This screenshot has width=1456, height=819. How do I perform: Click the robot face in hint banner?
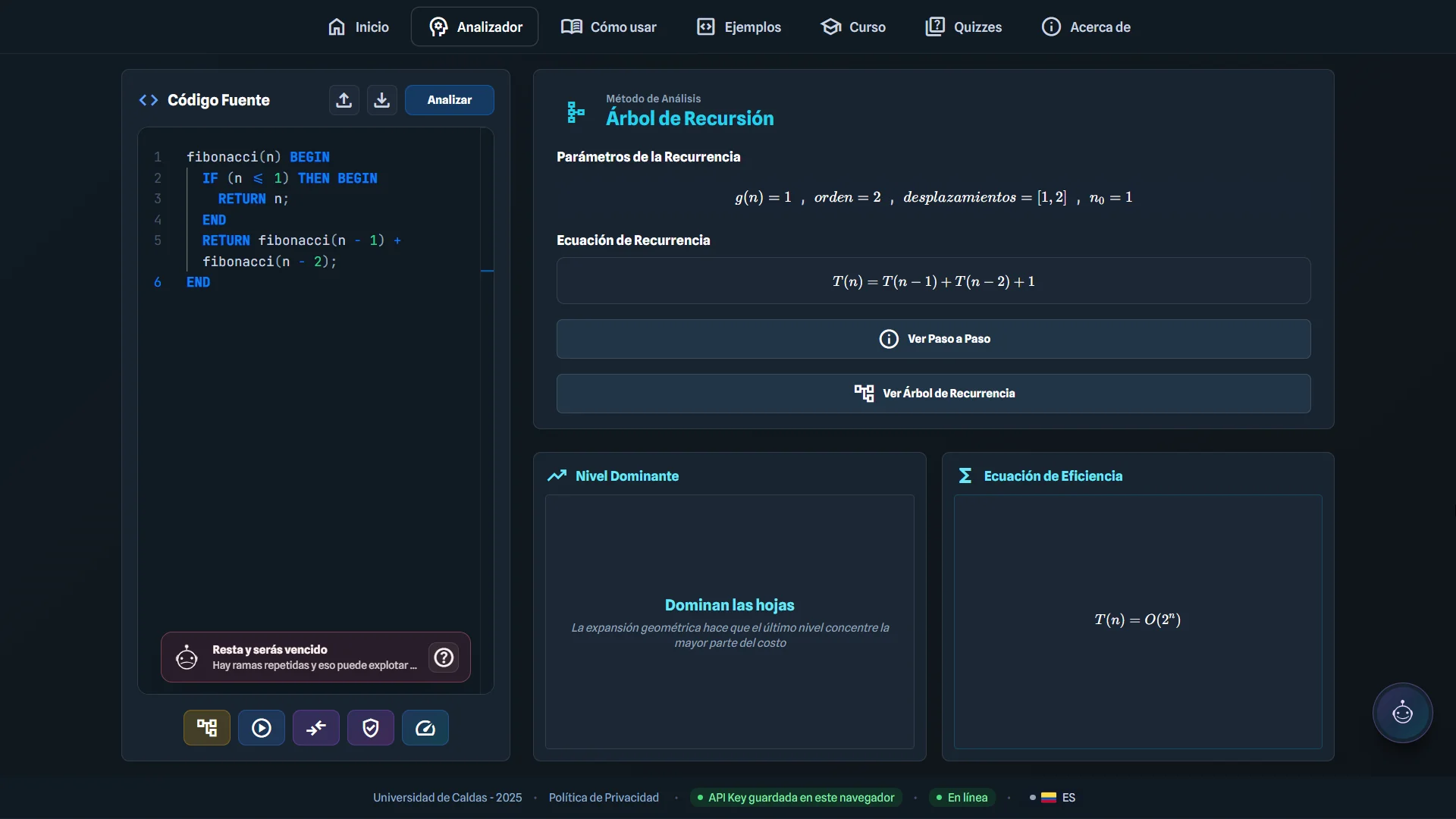187,657
